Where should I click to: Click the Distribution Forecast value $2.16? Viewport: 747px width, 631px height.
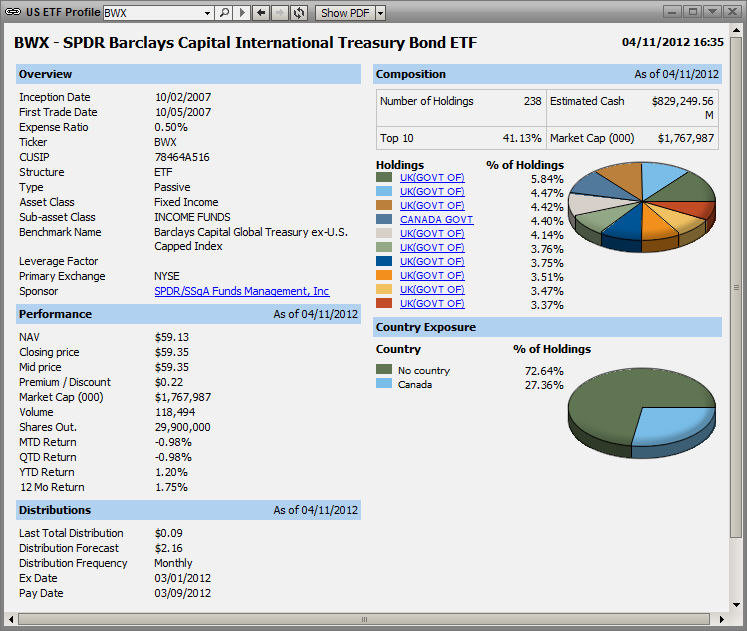pyautogui.click(x=168, y=548)
